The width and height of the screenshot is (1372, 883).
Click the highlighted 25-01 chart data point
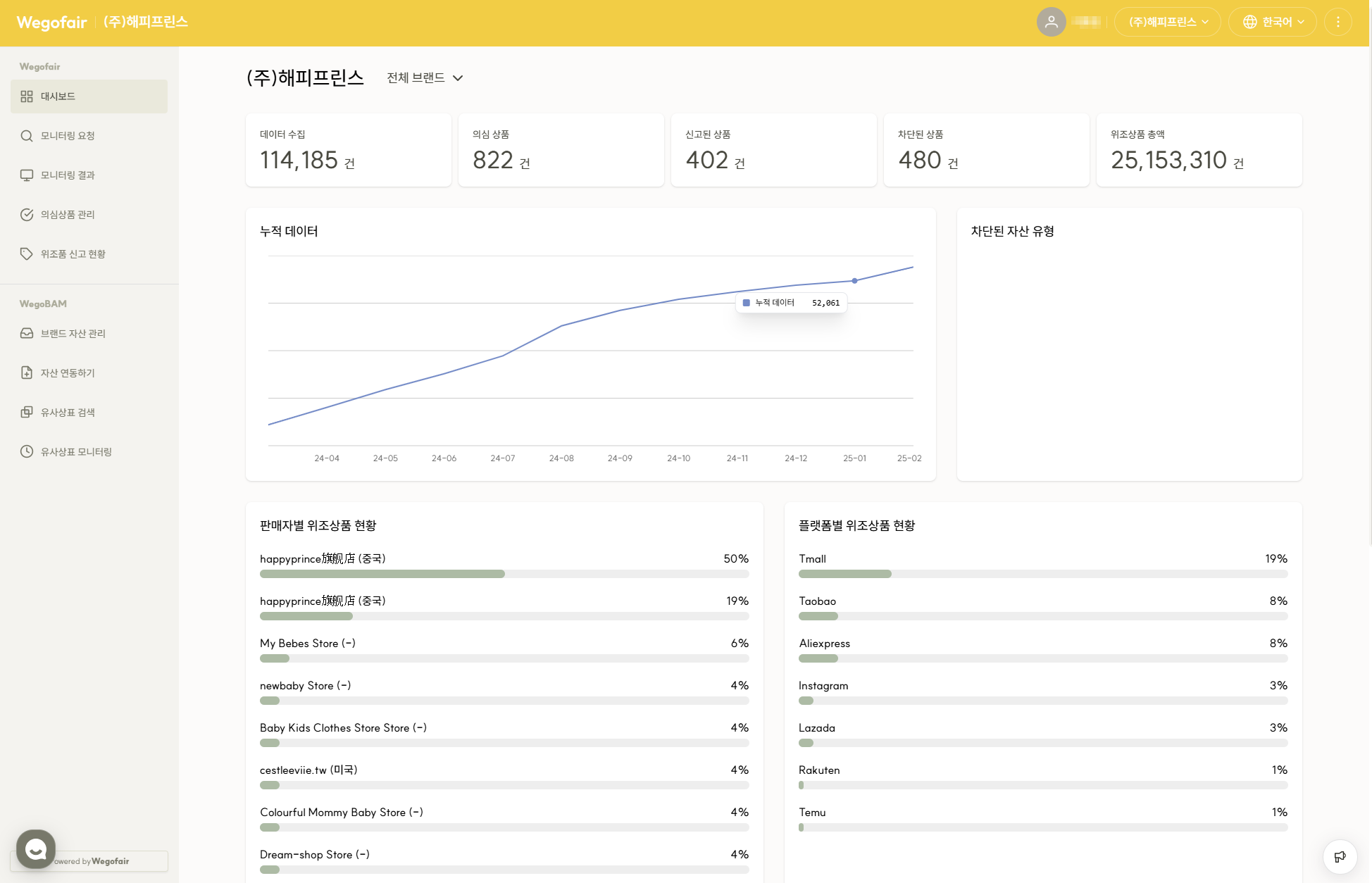coord(854,281)
